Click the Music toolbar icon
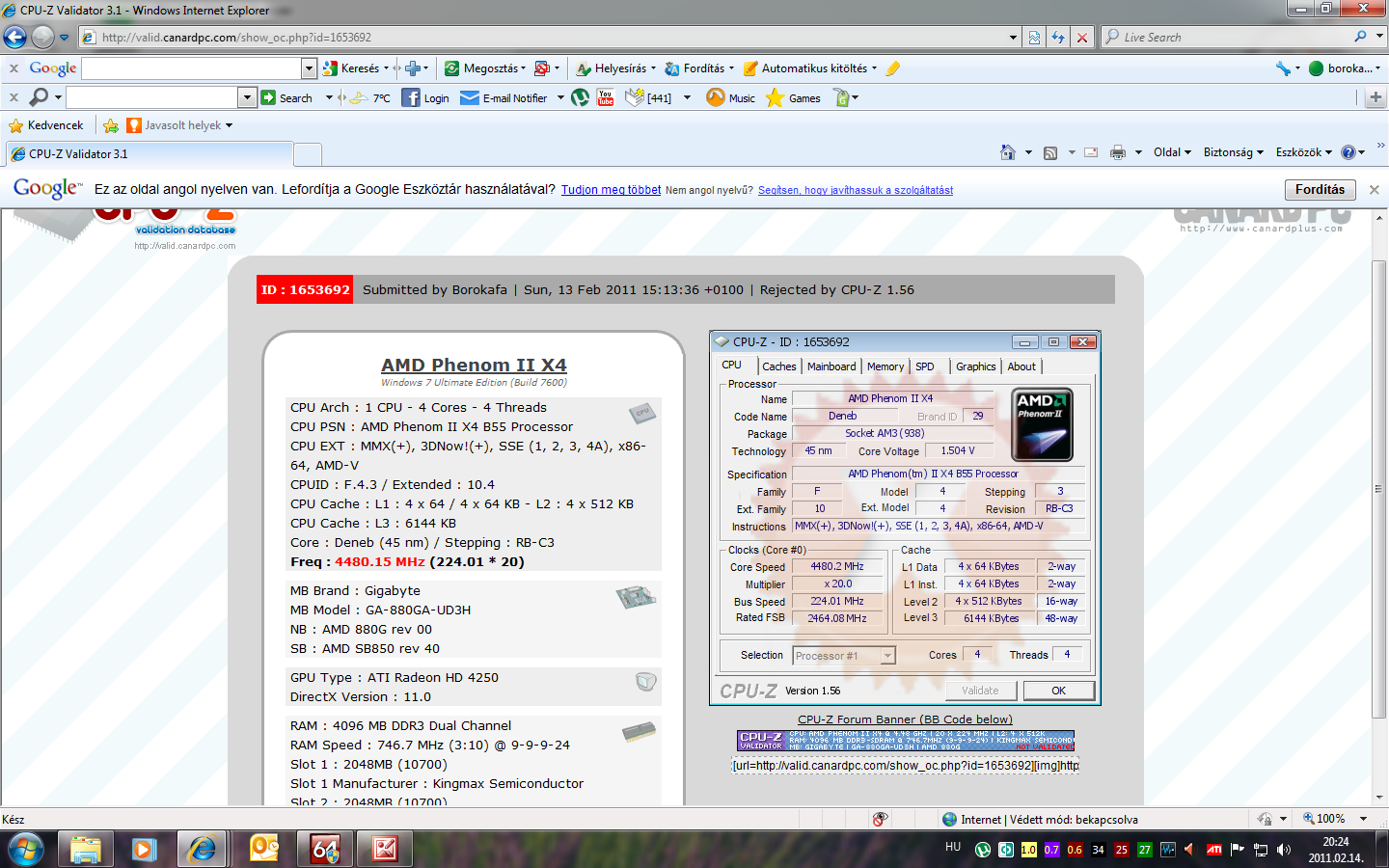Screen dimensions: 1389x868 point(731,97)
